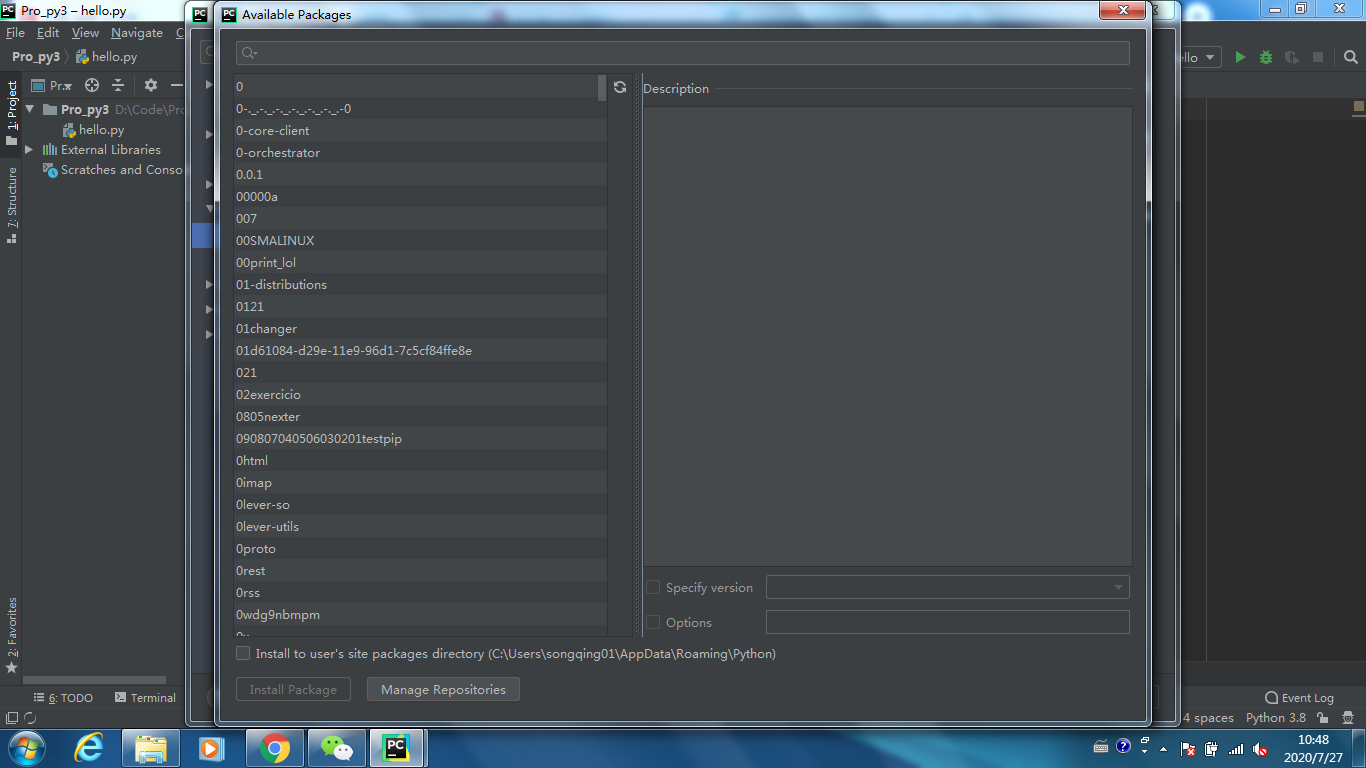Image resolution: width=1366 pixels, height=768 pixels.
Task: Open Project panel settings gear icon
Action: [151, 85]
